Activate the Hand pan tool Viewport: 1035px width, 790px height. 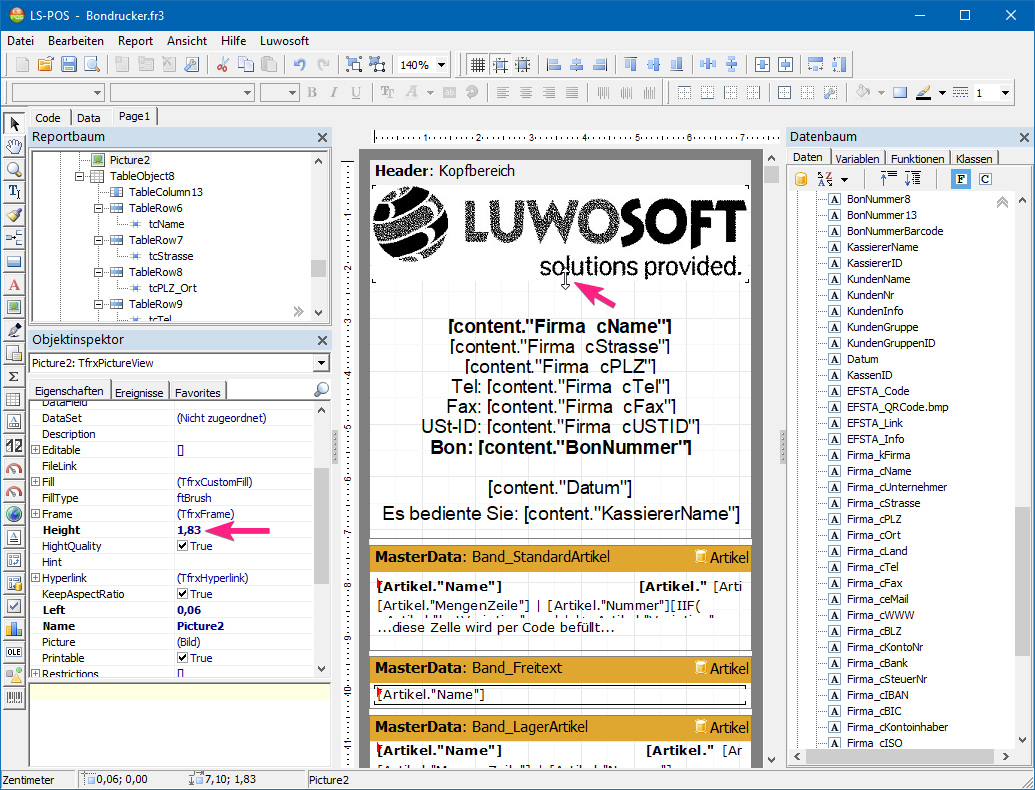(x=14, y=147)
